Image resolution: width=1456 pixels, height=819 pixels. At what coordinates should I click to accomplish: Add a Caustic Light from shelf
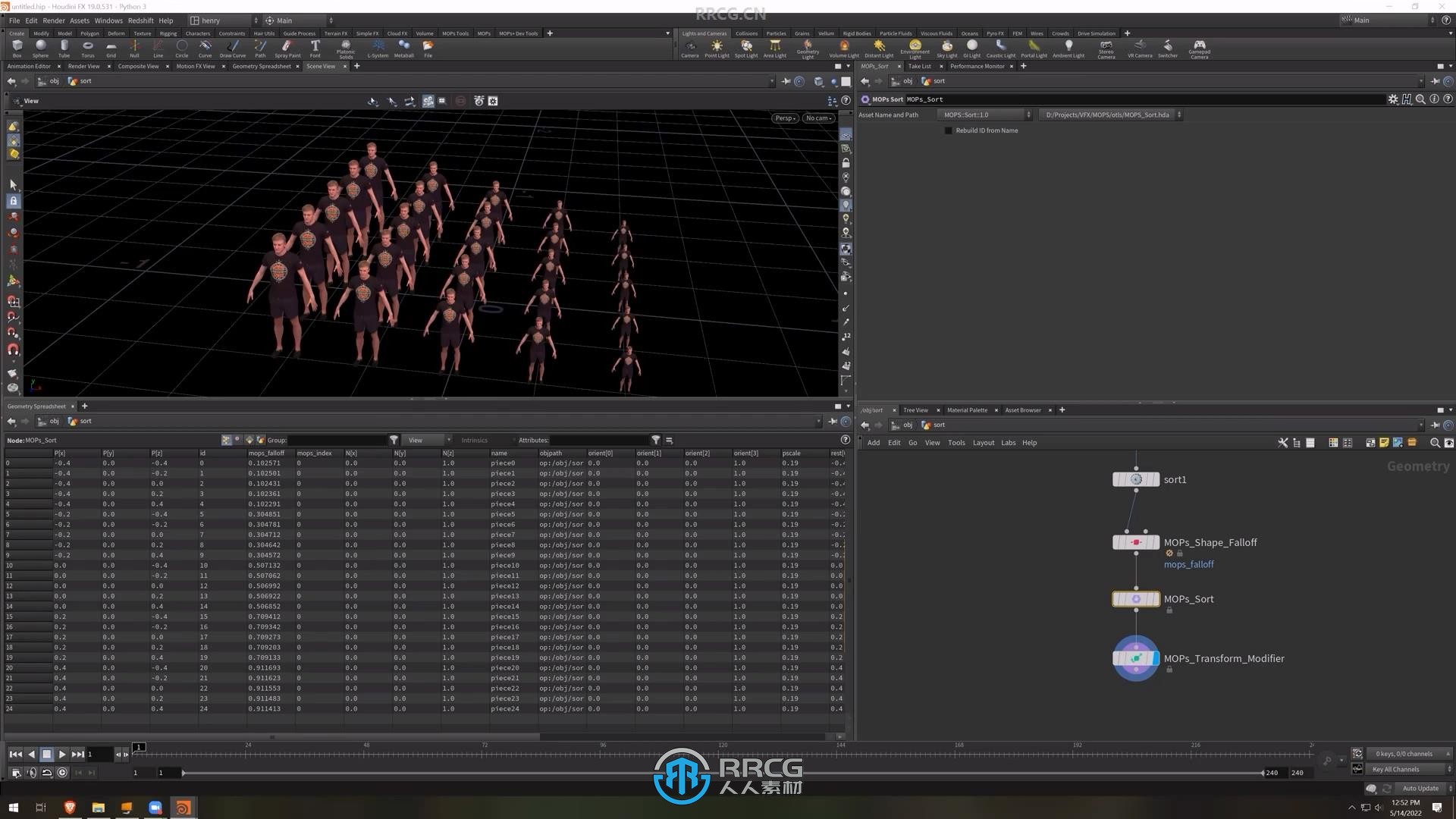pyautogui.click(x=1000, y=49)
